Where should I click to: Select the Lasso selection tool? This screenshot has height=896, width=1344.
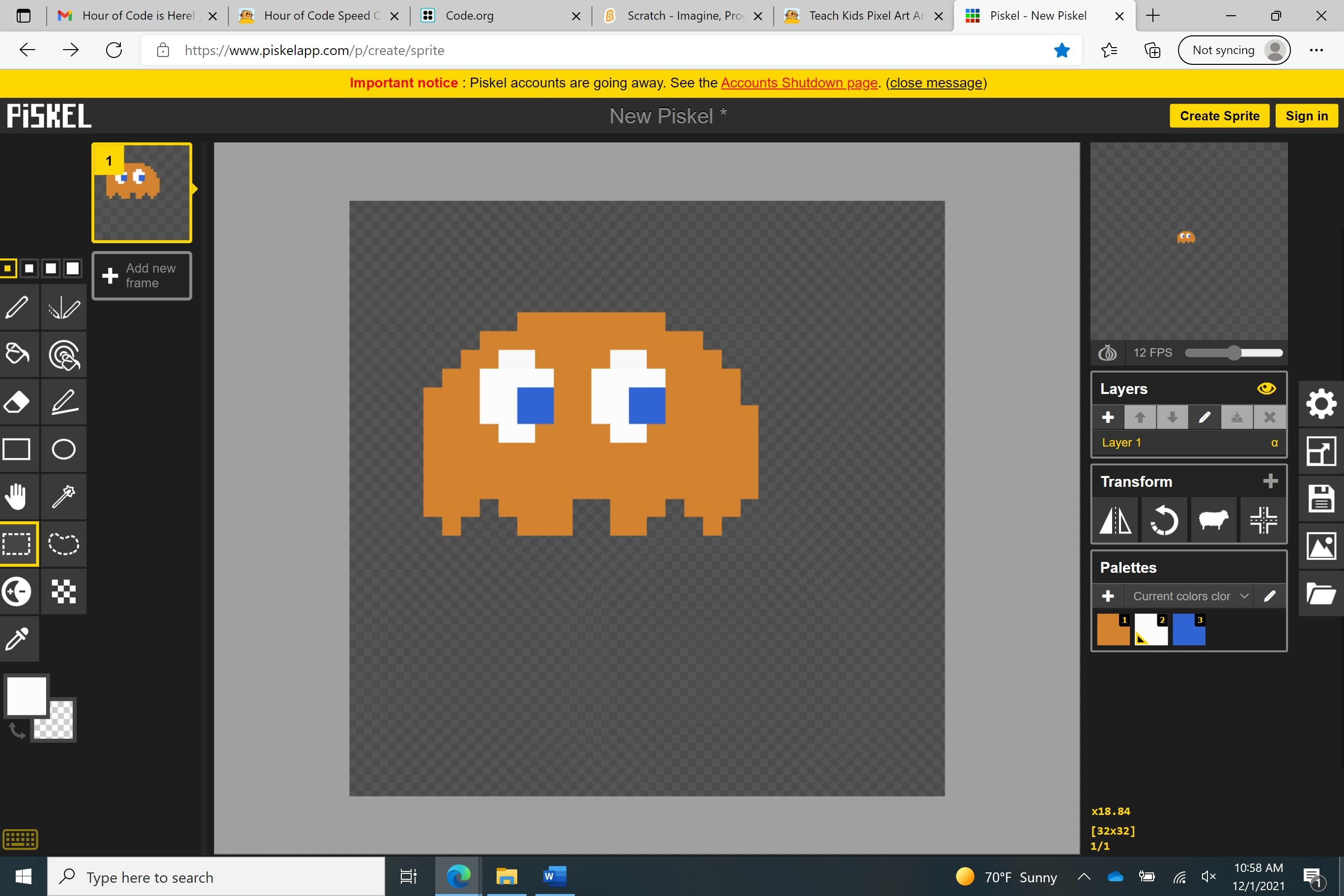pos(63,544)
